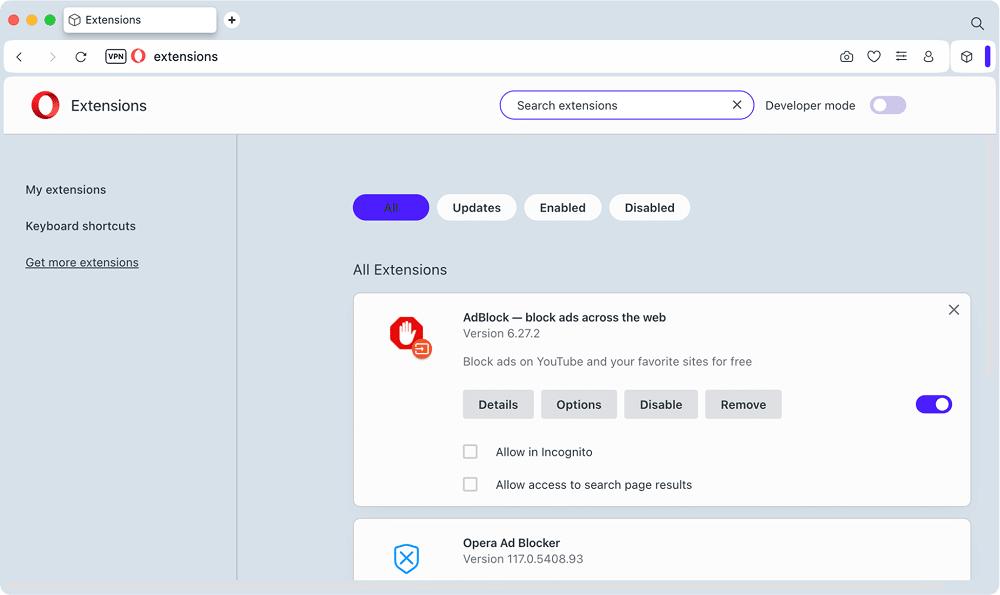The height and width of the screenshot is (595, 1000).
Task: Click the VPN badge in address bar
Action: [116, 57]
